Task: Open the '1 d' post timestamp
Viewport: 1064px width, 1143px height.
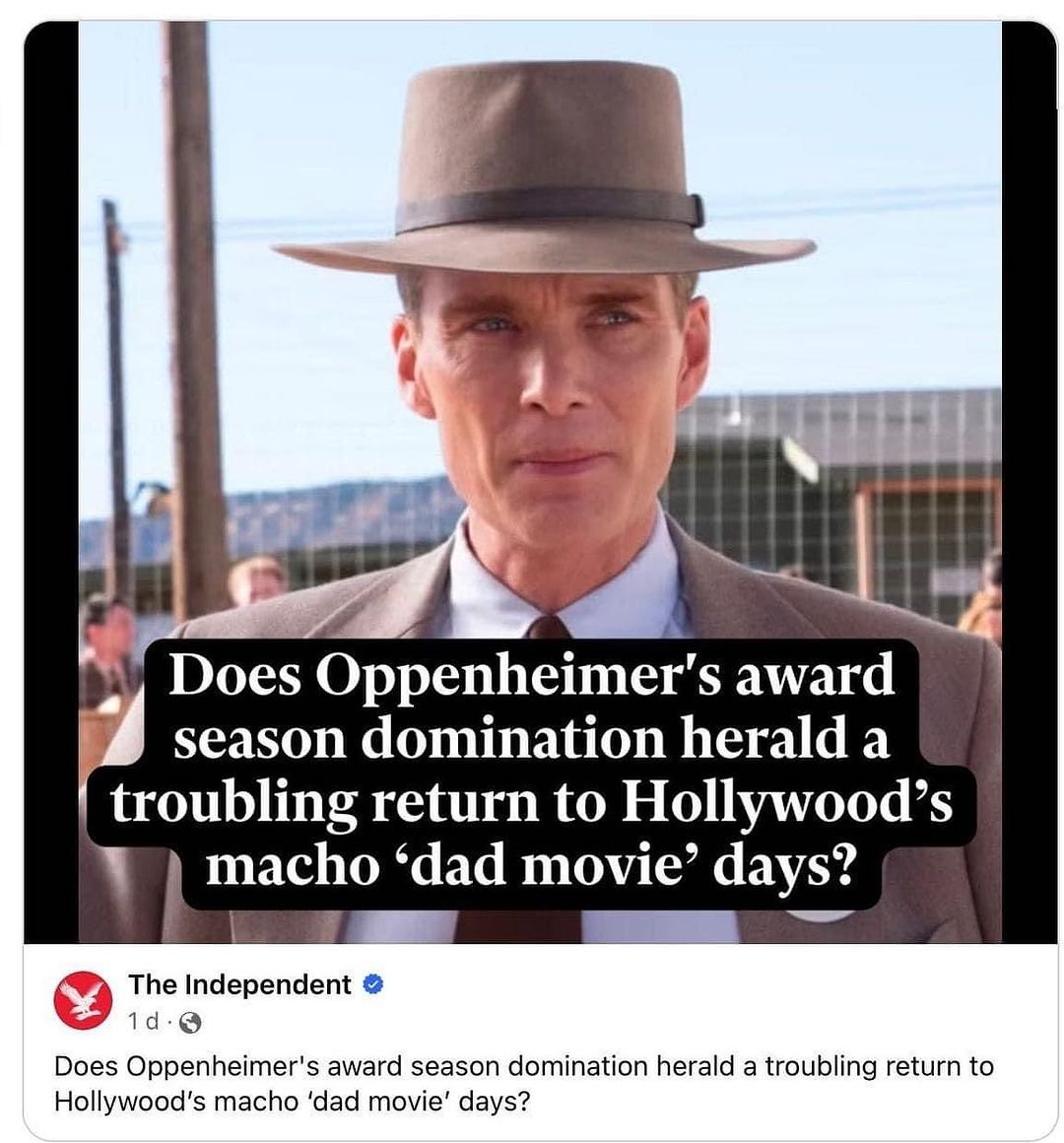Action: click(x=143, y=1023)
